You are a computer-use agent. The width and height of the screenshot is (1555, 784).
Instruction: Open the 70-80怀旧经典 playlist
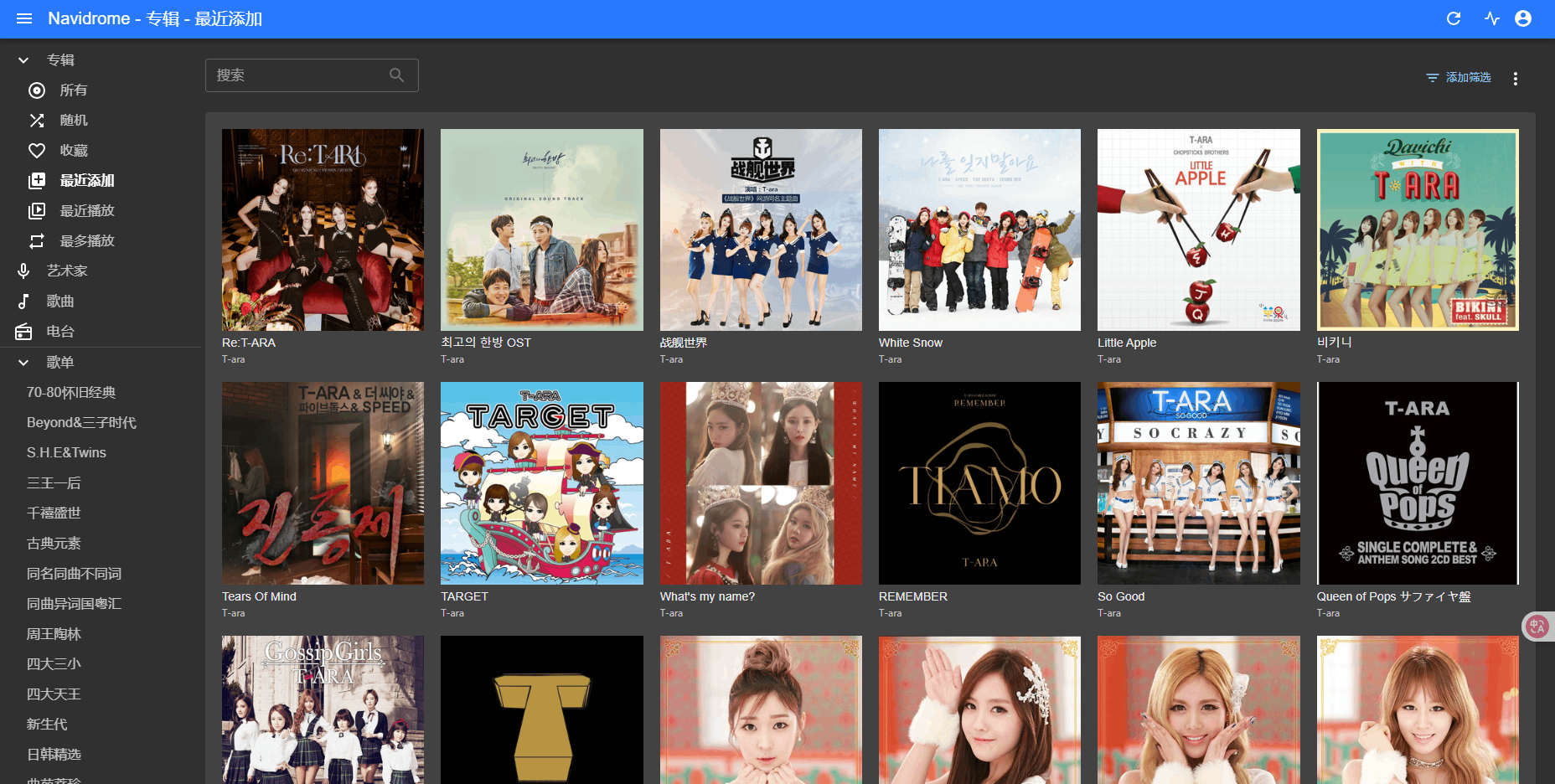click(x=71, y=393)
